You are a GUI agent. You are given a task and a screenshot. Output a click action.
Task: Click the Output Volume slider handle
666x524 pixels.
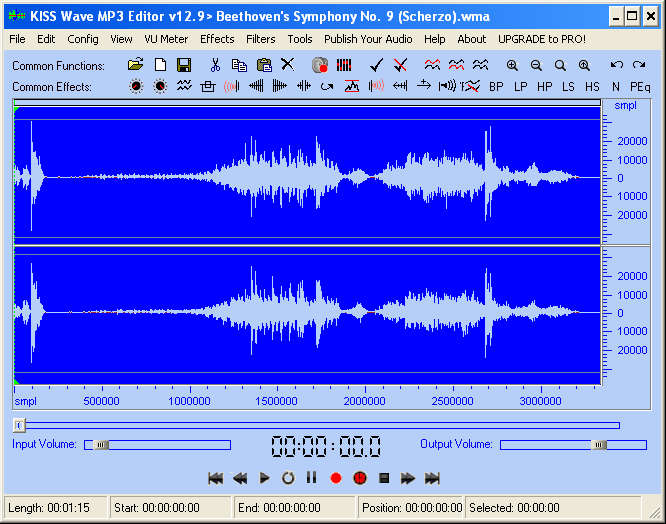point(599,445)
